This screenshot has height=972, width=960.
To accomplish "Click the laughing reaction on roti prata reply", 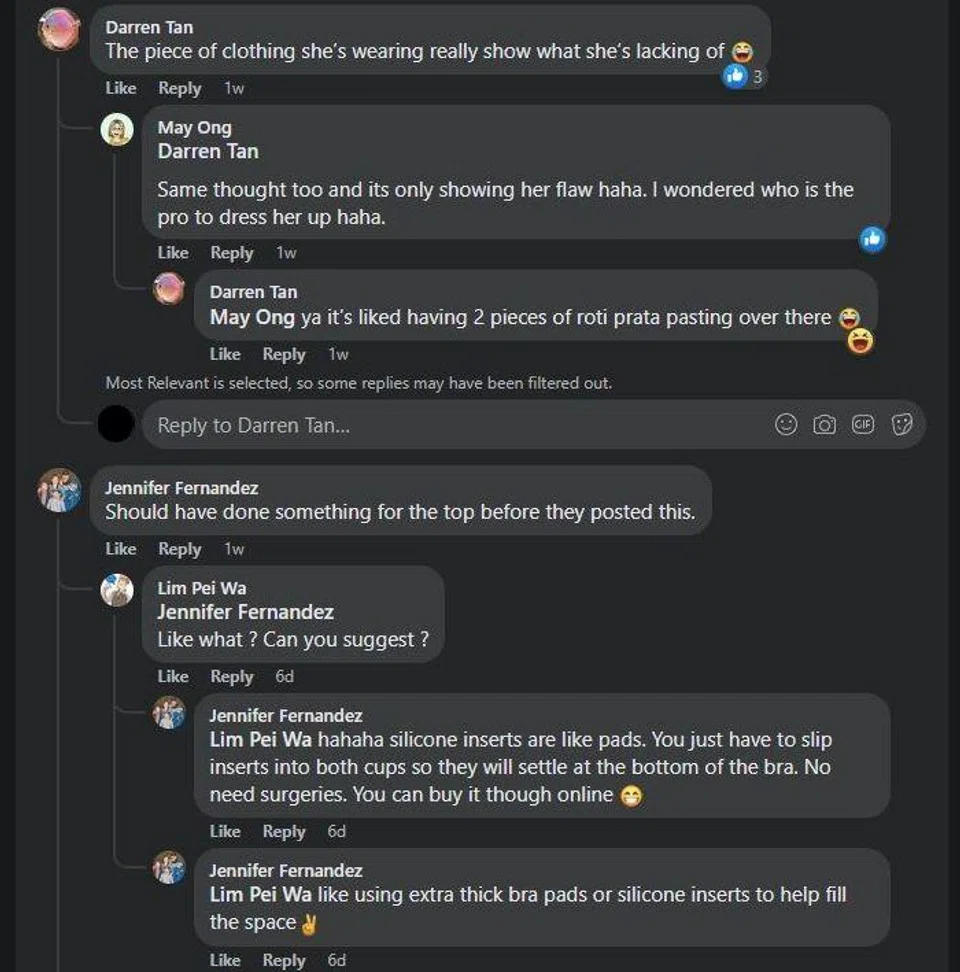I will [x=859, y=341].
